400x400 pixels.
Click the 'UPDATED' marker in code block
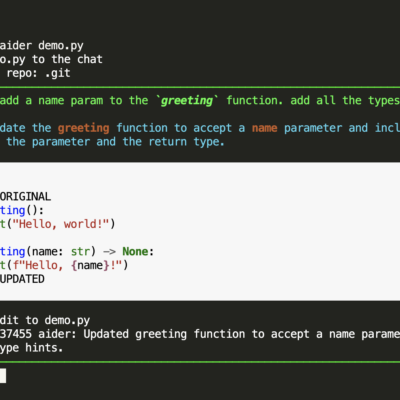(22, 279)
